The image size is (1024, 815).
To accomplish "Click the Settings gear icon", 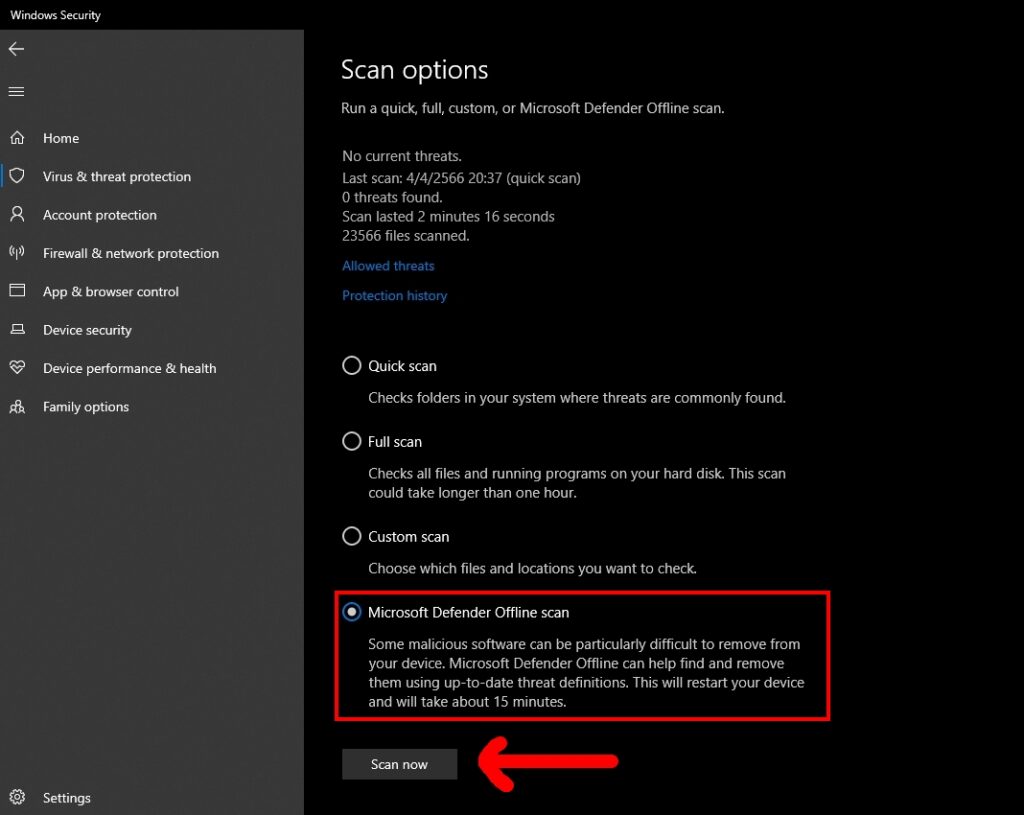I will [17, 797].
